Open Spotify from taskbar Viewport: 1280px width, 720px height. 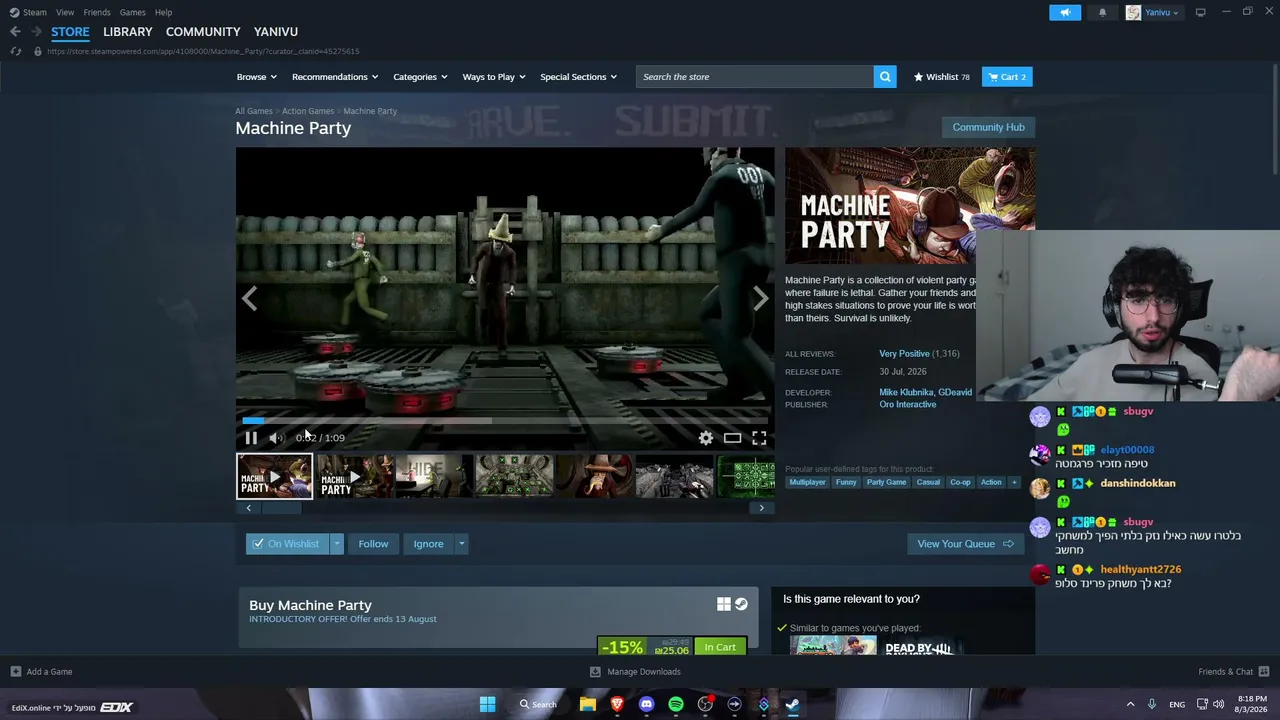click(676, 704)
